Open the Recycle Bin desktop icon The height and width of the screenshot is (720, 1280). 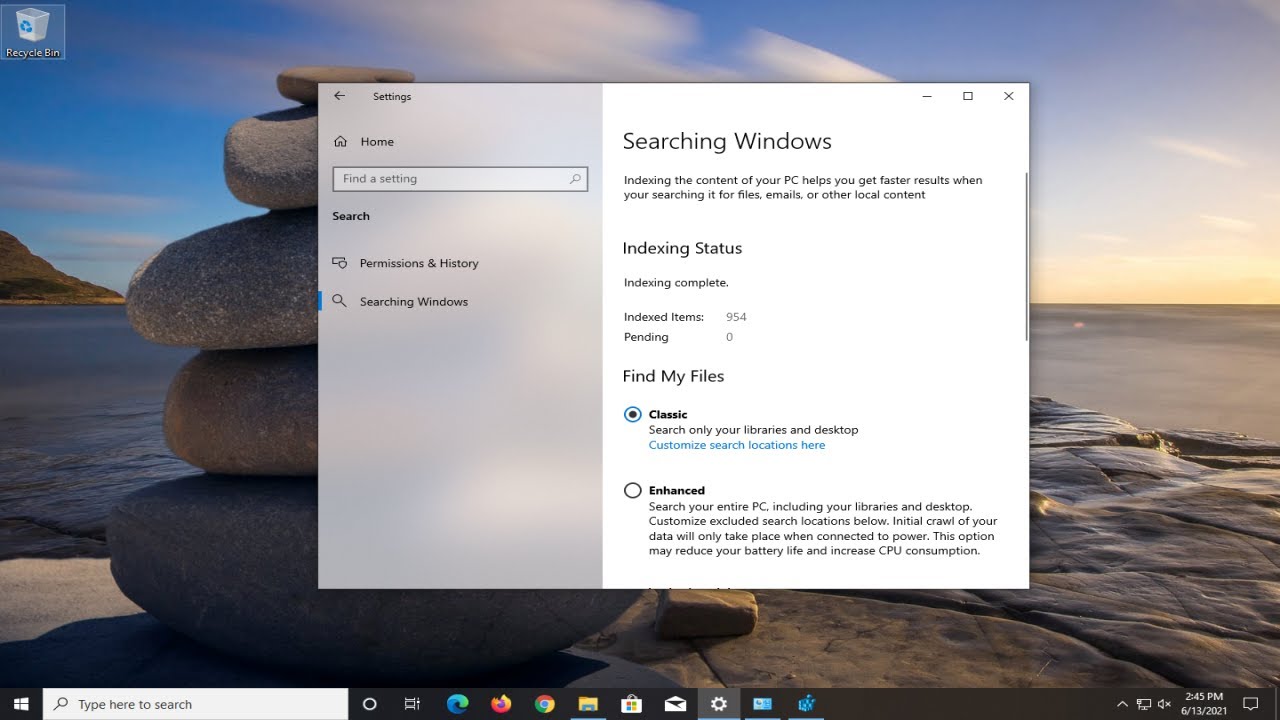click(33, 32)
